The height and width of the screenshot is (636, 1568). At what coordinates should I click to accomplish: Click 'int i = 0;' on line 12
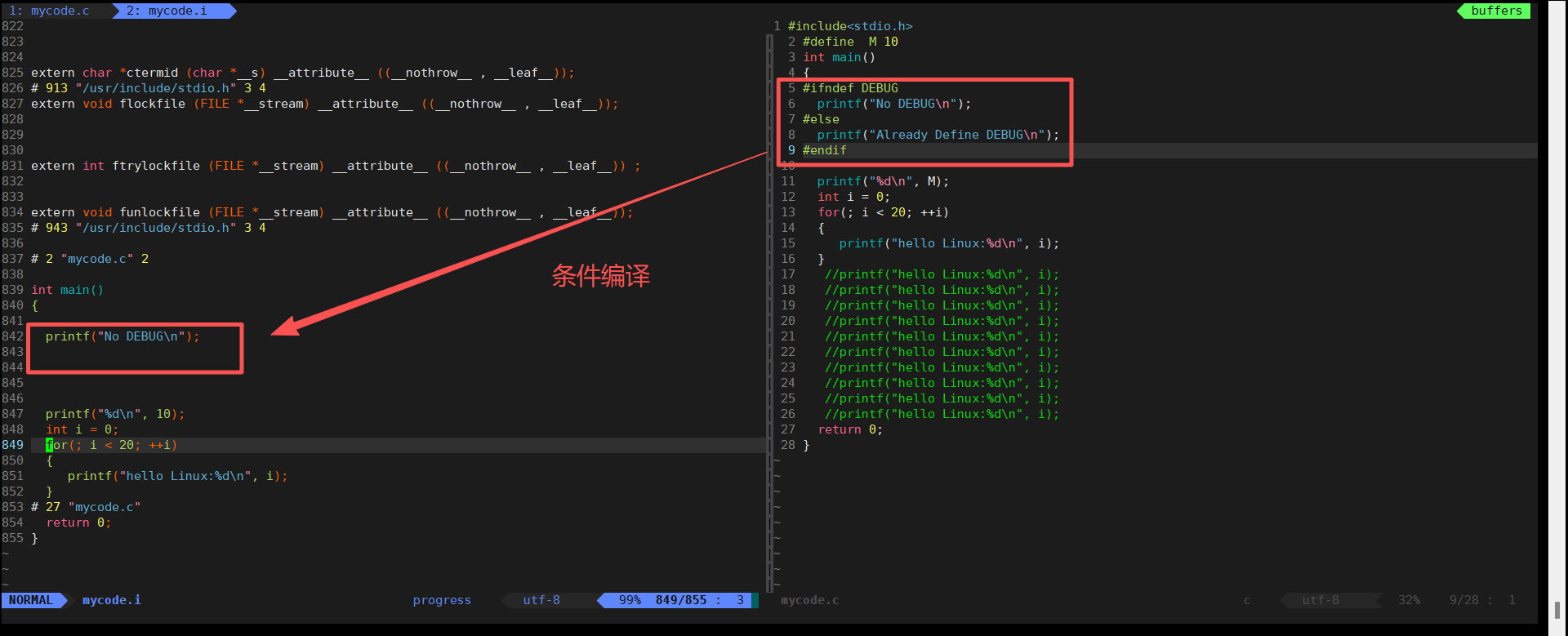click(x=853, y=197)
